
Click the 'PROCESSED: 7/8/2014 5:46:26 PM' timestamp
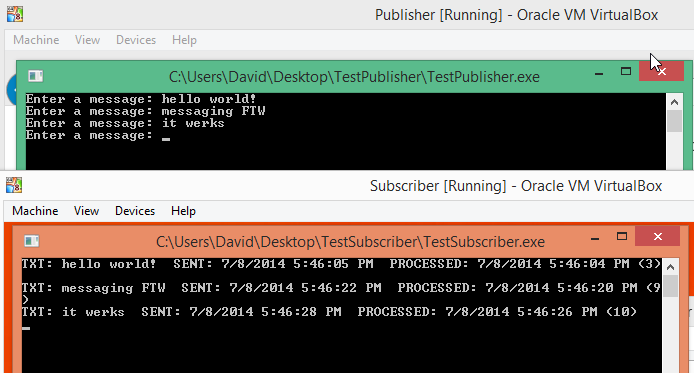pos(478,312)
